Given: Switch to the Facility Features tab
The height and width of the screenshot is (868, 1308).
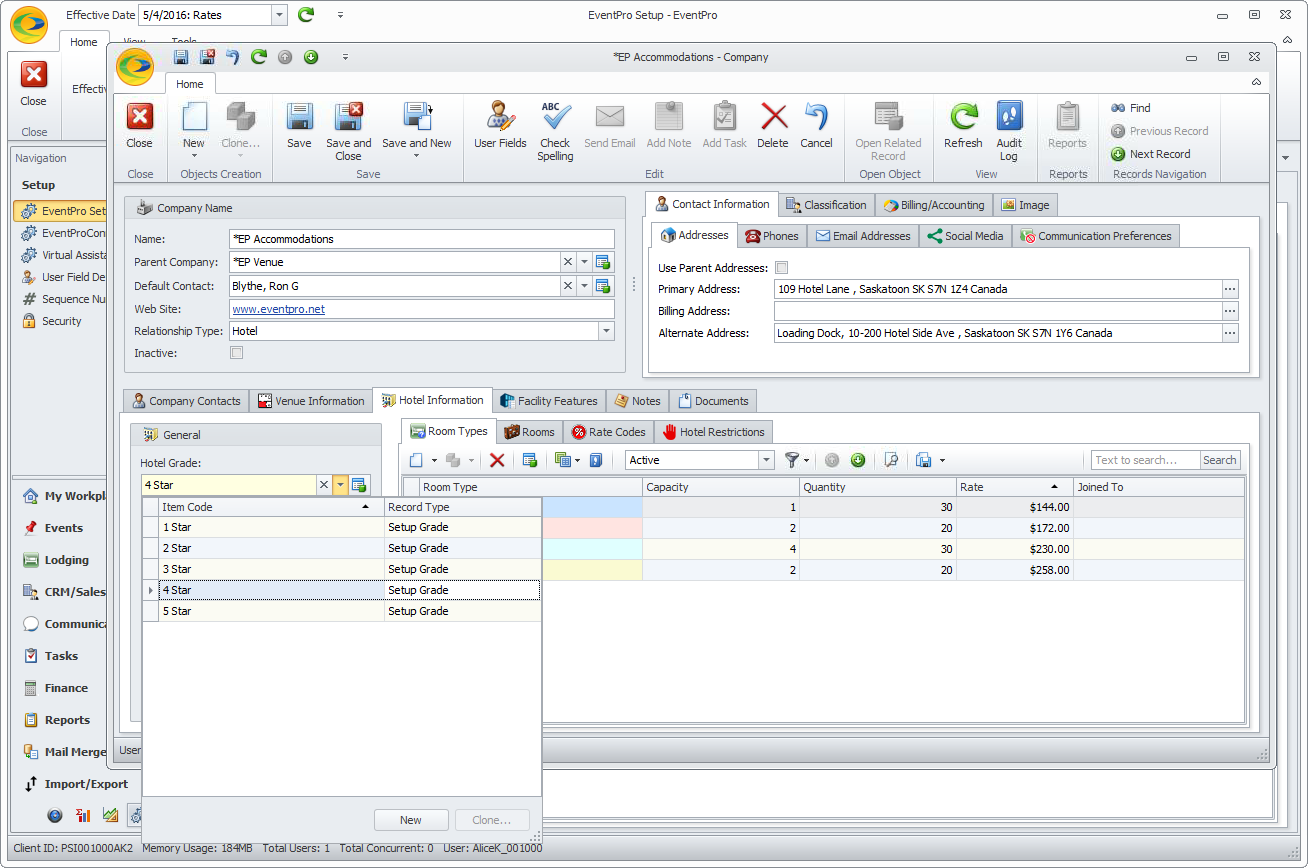Looking at the screenshot, I should click(x=548, y=401).
